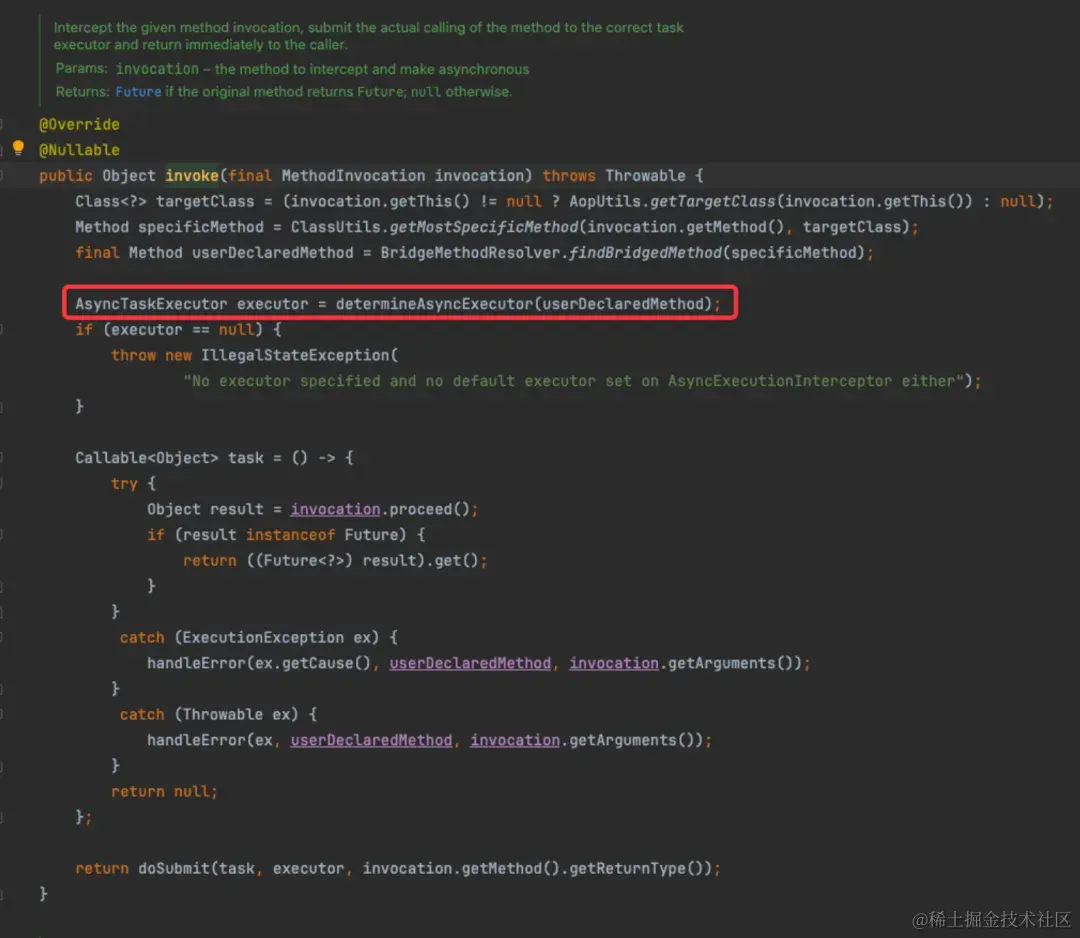
Task: Click specificMethod in the Method declaration line
Action: [x=200, y=227]
